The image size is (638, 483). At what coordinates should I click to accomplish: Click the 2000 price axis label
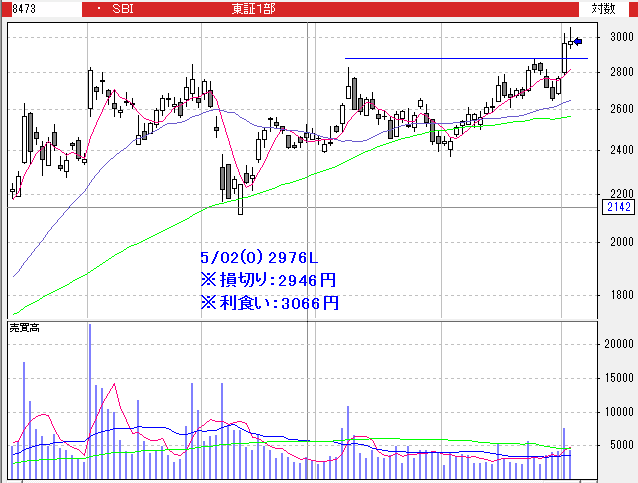[620, 242]
